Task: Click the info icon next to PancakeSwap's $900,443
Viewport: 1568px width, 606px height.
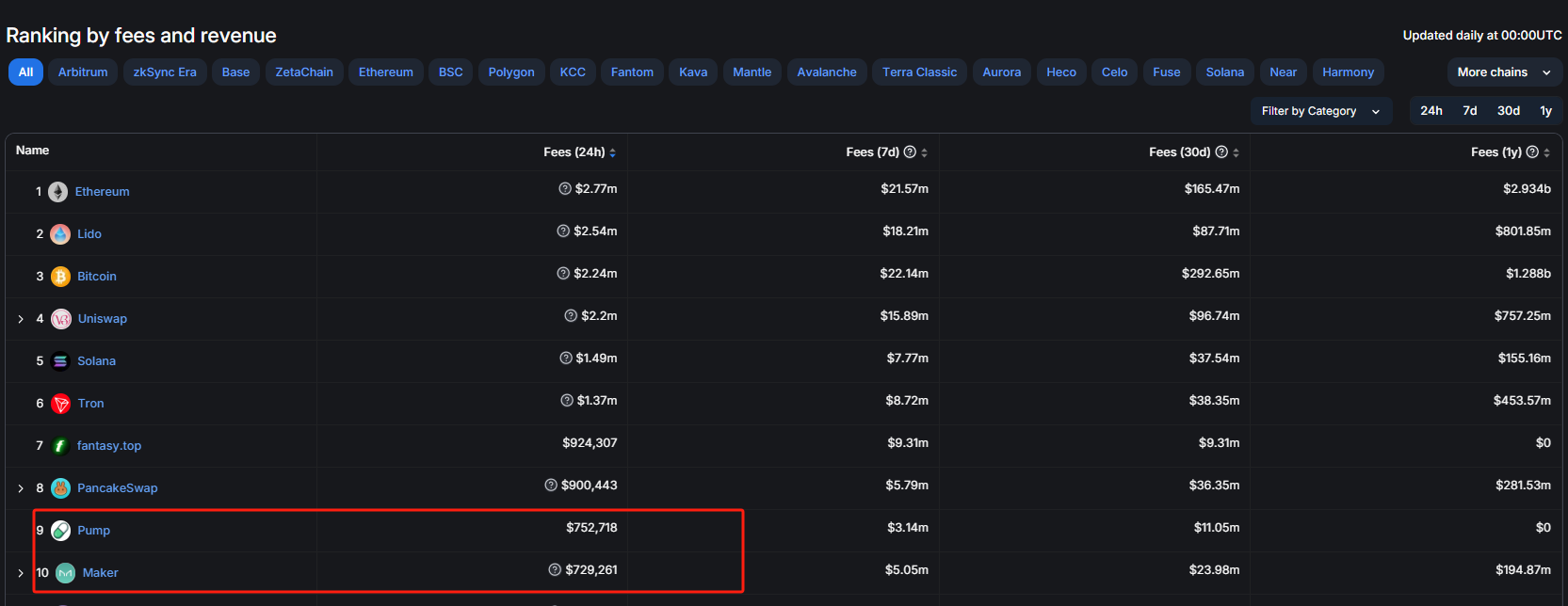Action: (x=551, y=486)
